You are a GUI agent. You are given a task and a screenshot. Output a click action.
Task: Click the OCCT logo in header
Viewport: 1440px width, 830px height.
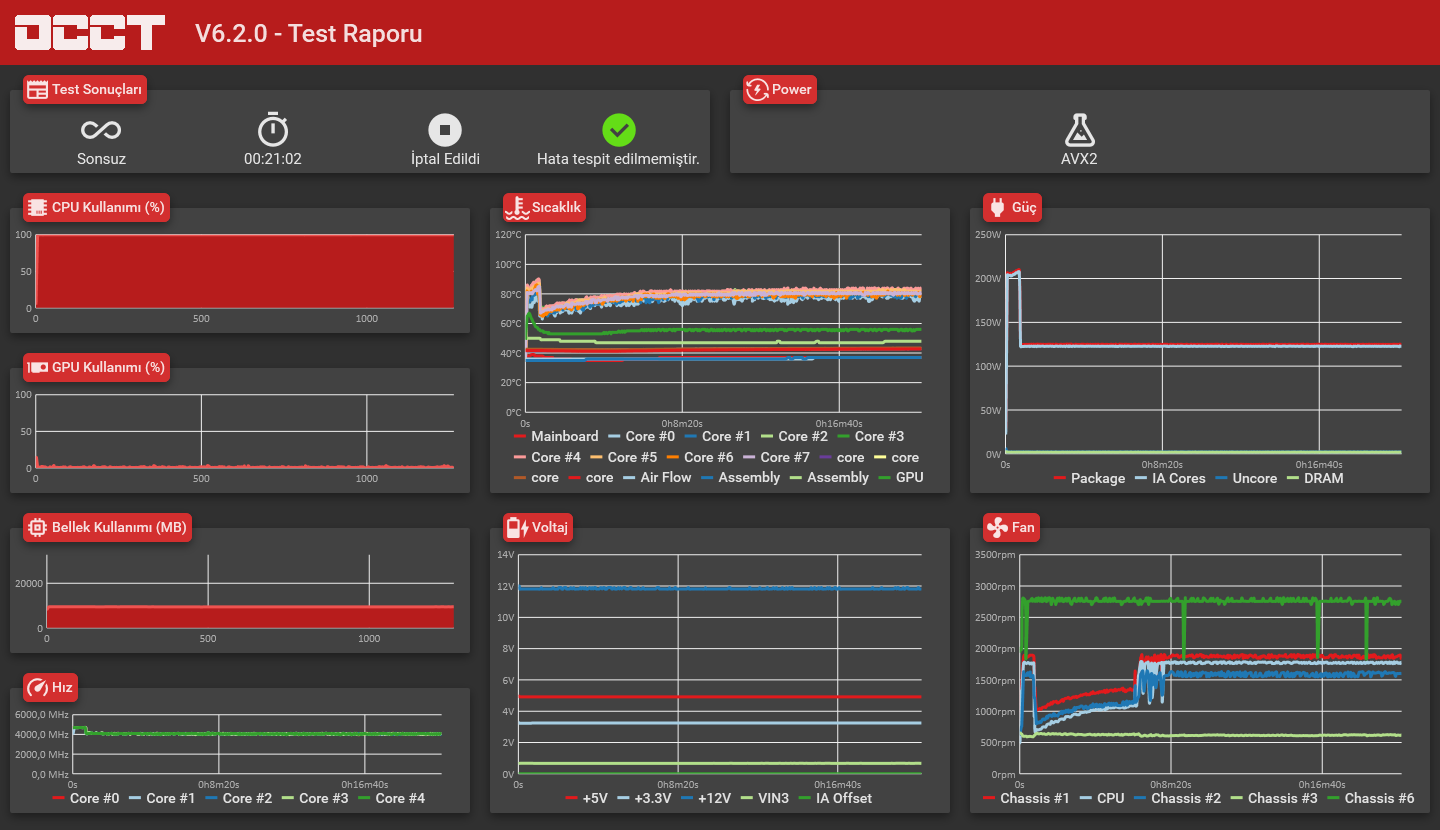point(89,32)
